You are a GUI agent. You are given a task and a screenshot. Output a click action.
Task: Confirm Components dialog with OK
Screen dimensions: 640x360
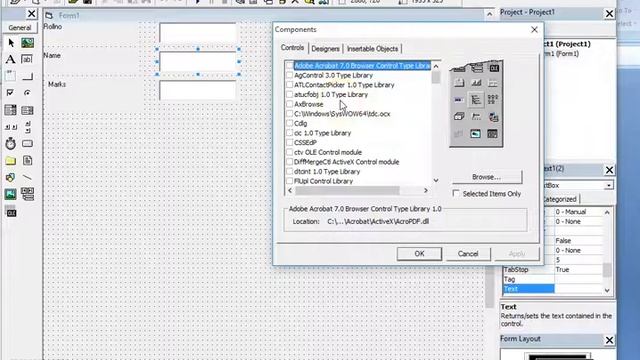pyautogui.click(x=419, y=253)
